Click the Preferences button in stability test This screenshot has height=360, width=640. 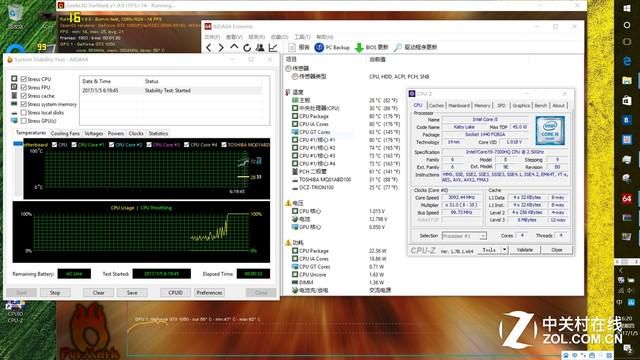[x=209, y=293]
